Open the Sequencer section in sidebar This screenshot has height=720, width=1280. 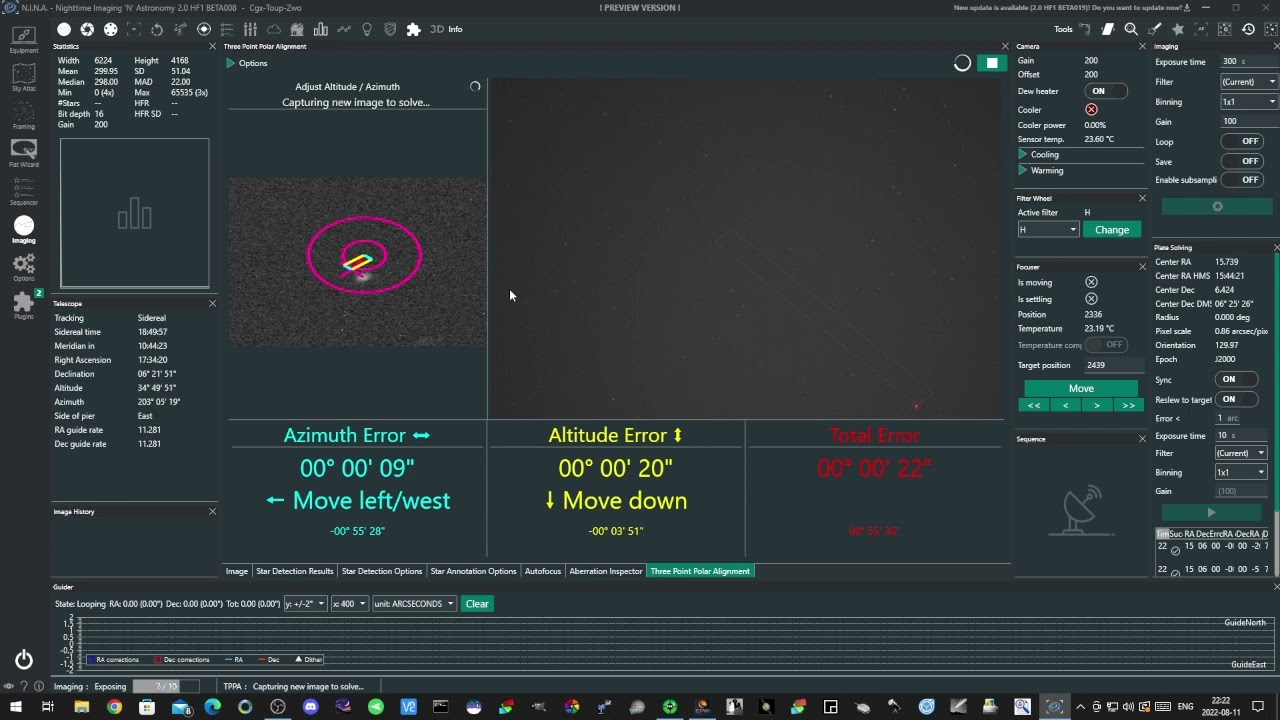click(x=24, y=191)
